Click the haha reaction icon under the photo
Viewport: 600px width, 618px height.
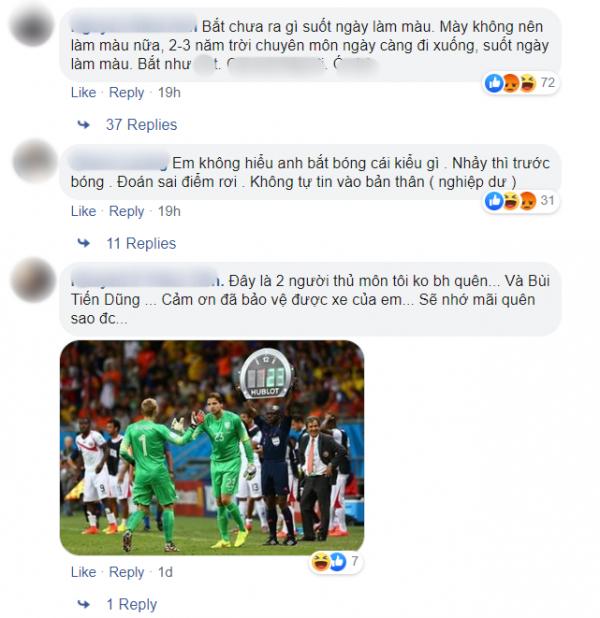pos(320,561)
